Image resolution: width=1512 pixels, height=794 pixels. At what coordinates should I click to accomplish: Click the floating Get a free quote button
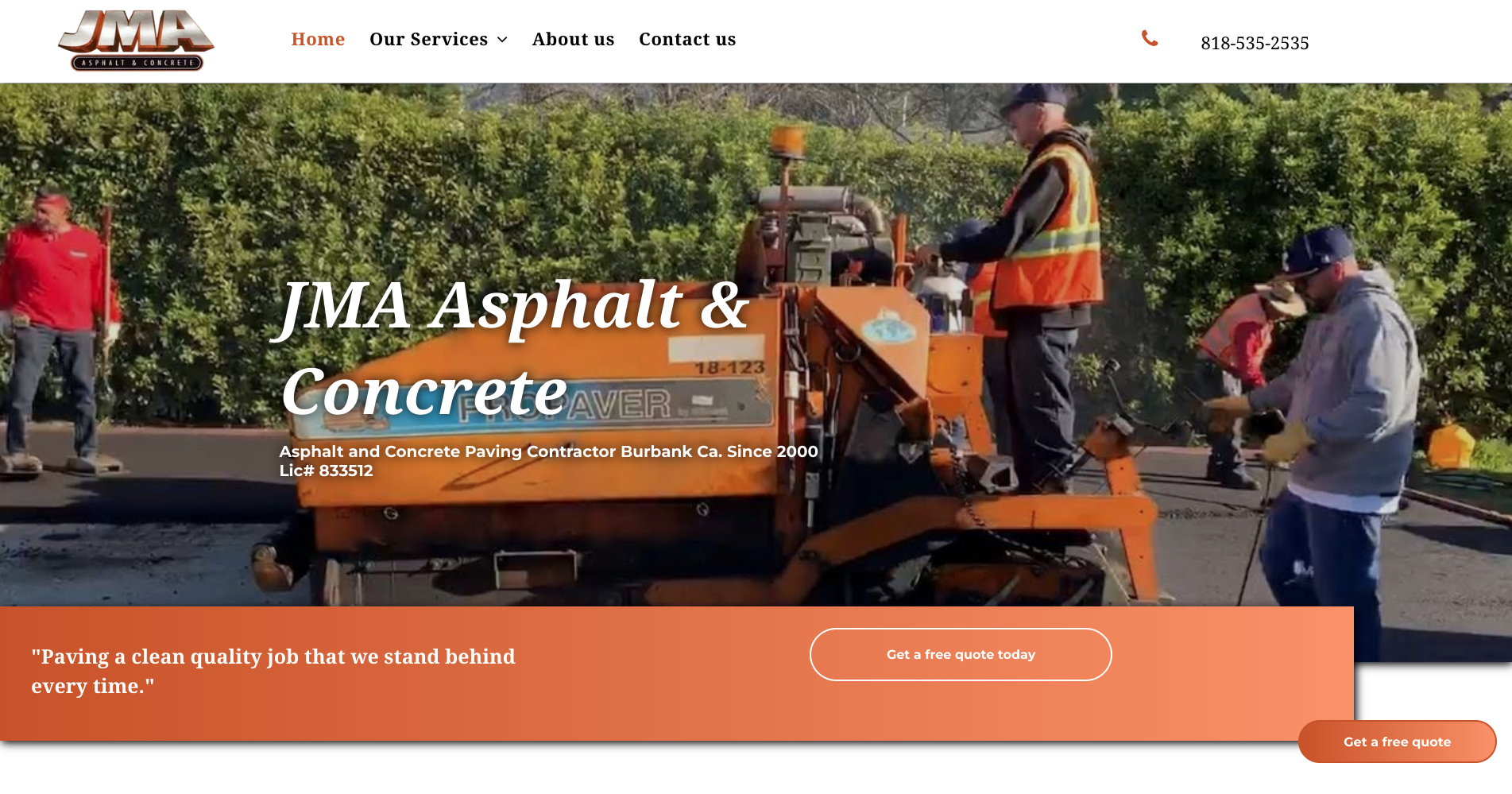pos(1397,742)
